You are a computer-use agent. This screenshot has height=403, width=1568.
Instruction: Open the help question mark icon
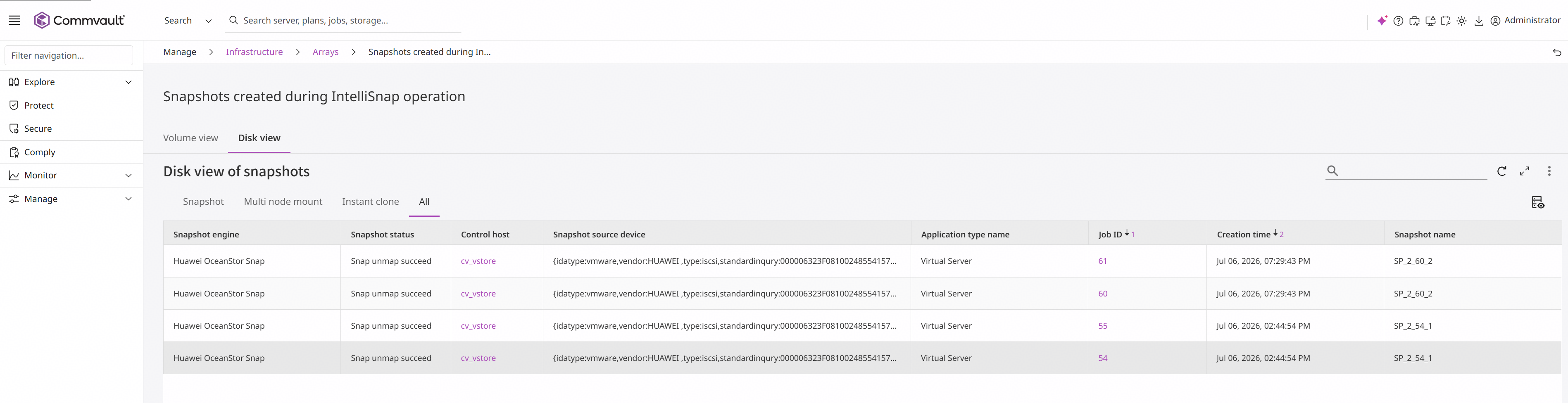pyautogui.click(x=1398, y=21)
